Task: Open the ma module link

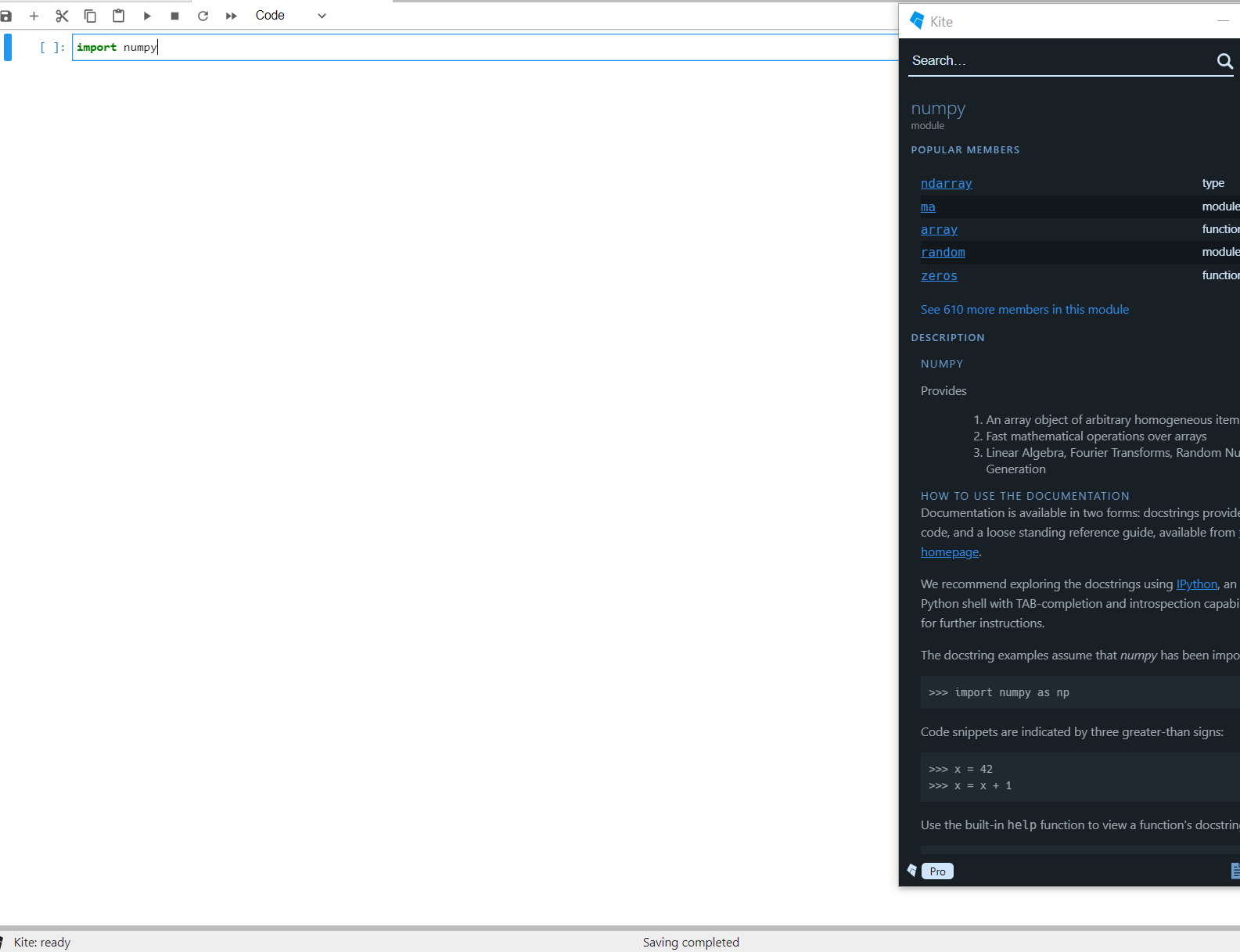Action: coord(928,207)
